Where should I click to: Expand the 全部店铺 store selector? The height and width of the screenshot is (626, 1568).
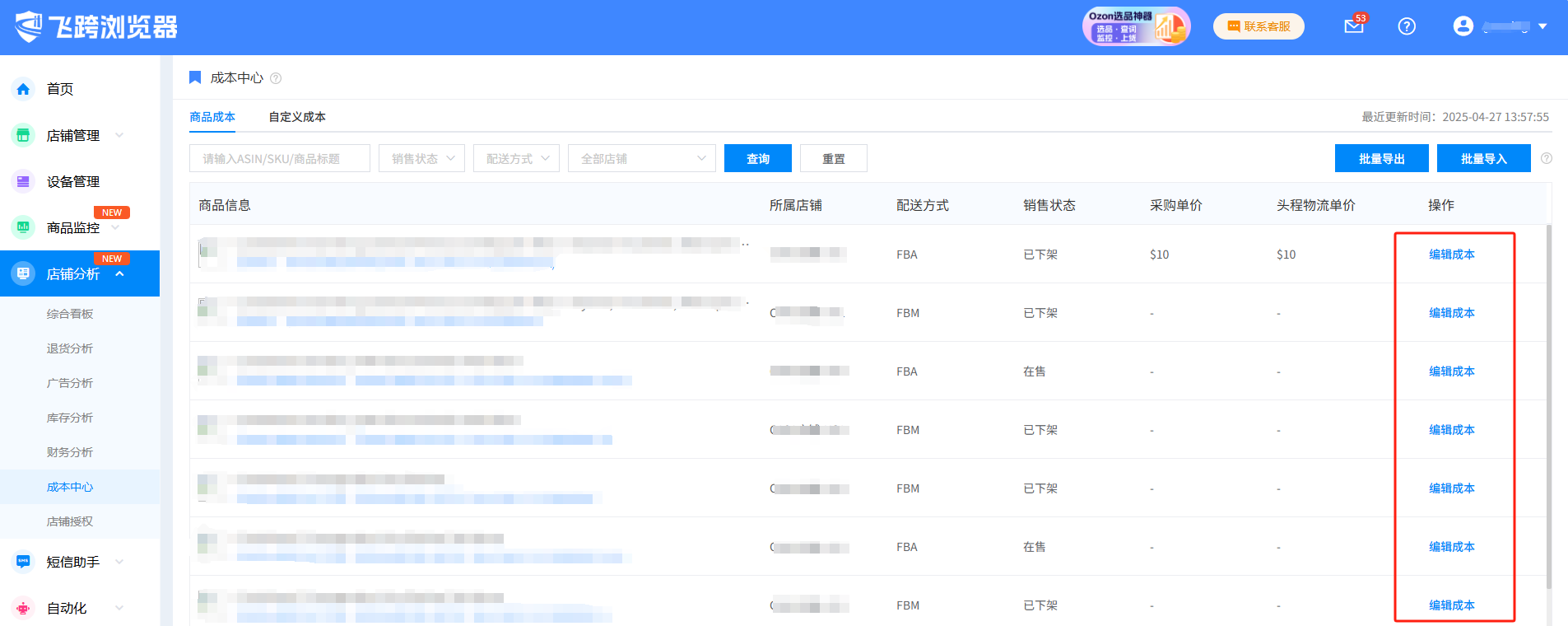pos(641,158)
